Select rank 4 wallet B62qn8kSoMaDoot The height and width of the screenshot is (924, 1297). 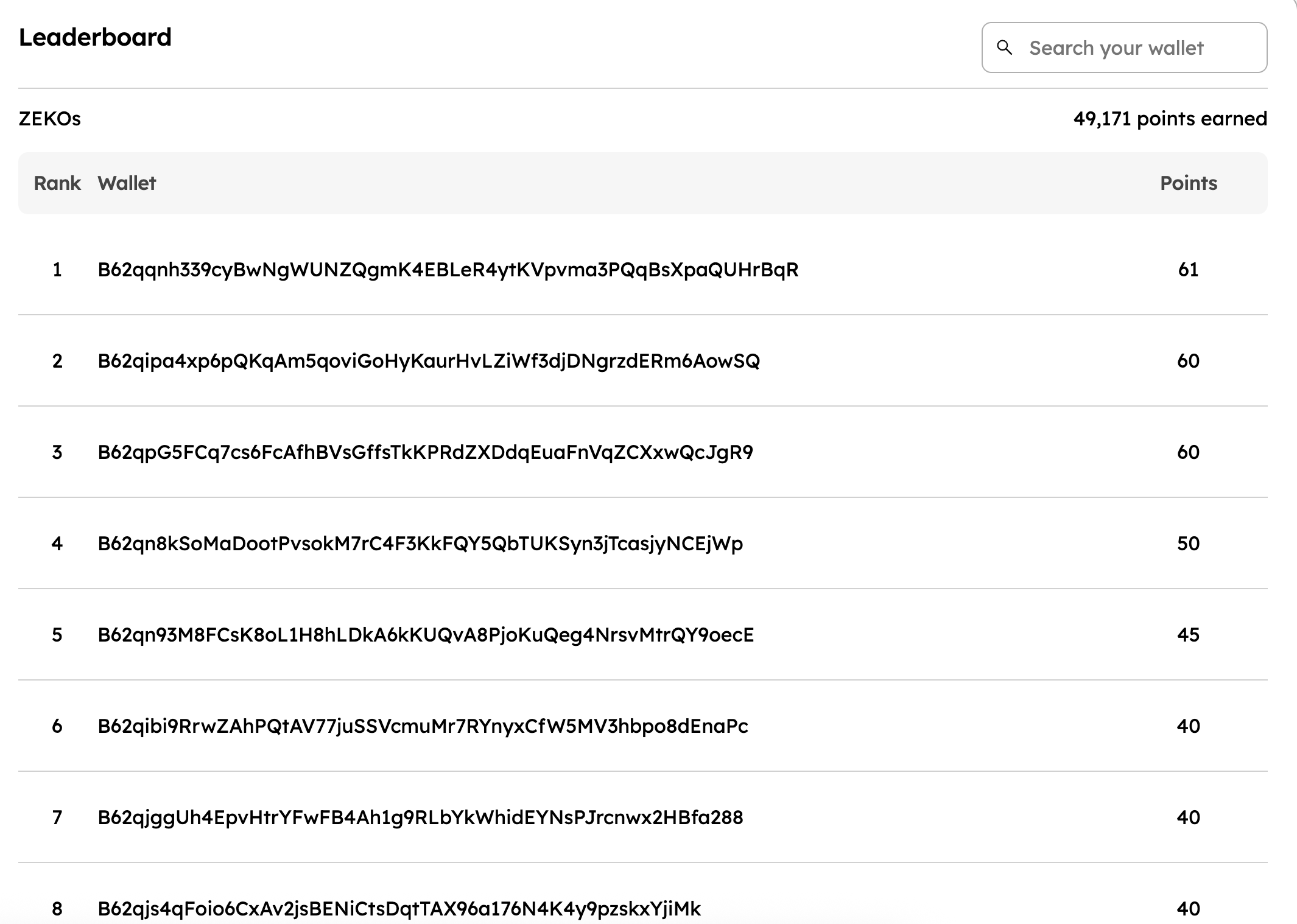click(x=420, y=544)
